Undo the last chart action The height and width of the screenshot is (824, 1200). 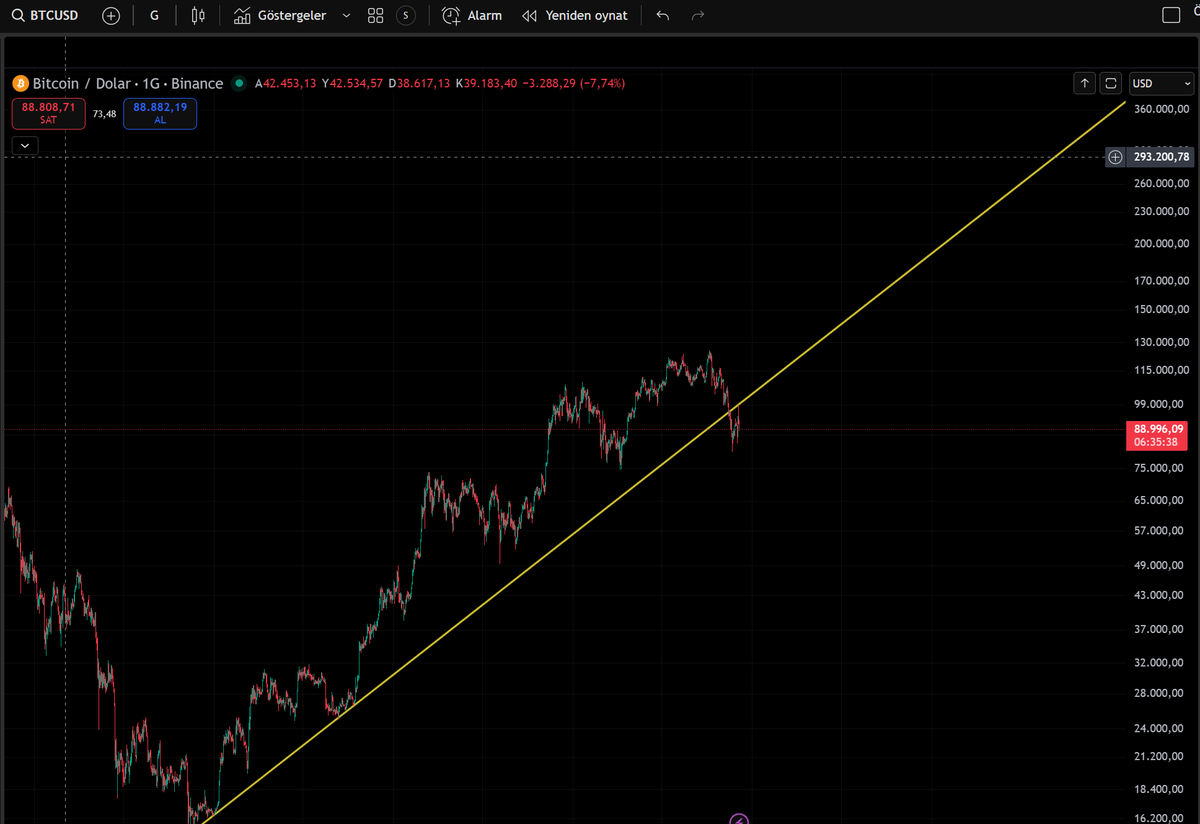click(663, 16)
